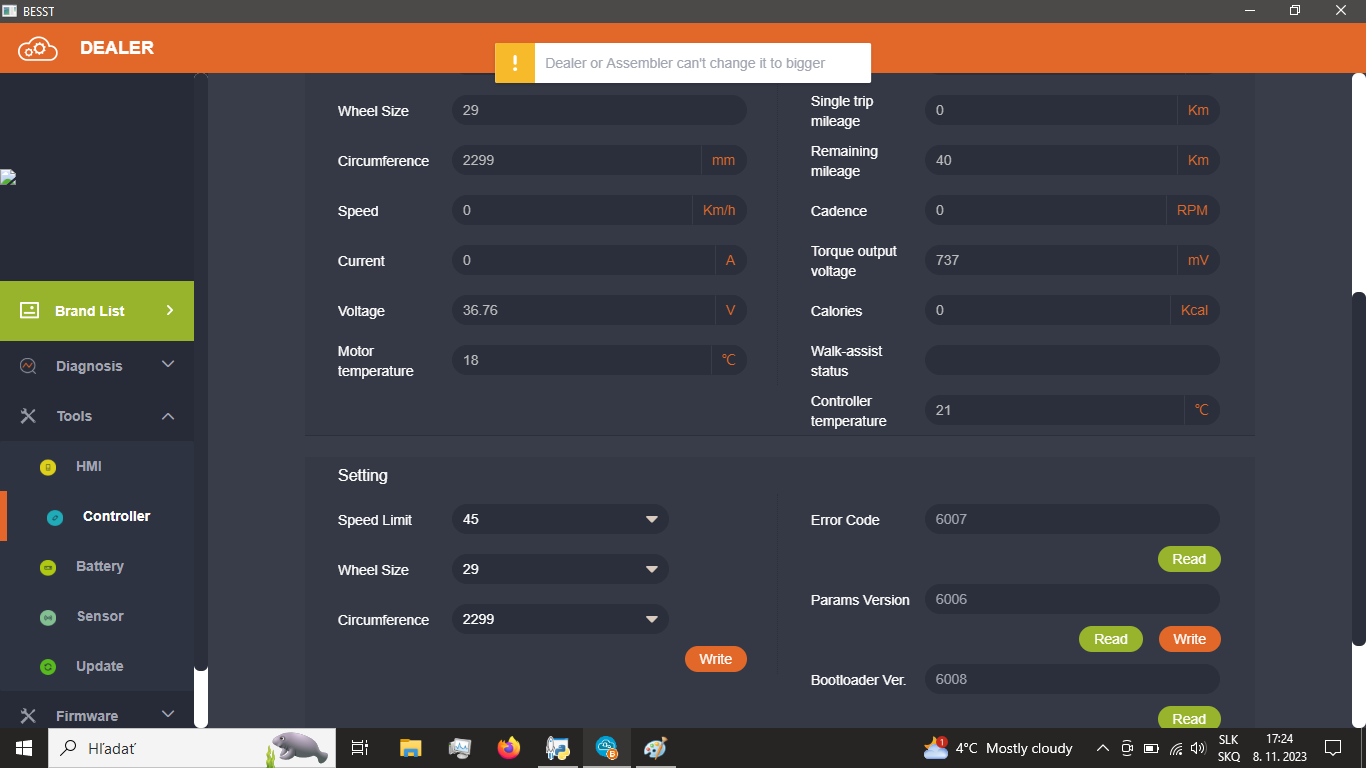Expand the Diagnosis chevron
The height and width of the screenshot is (768, 1366).
pyautogui.click(x=168, y=365)
